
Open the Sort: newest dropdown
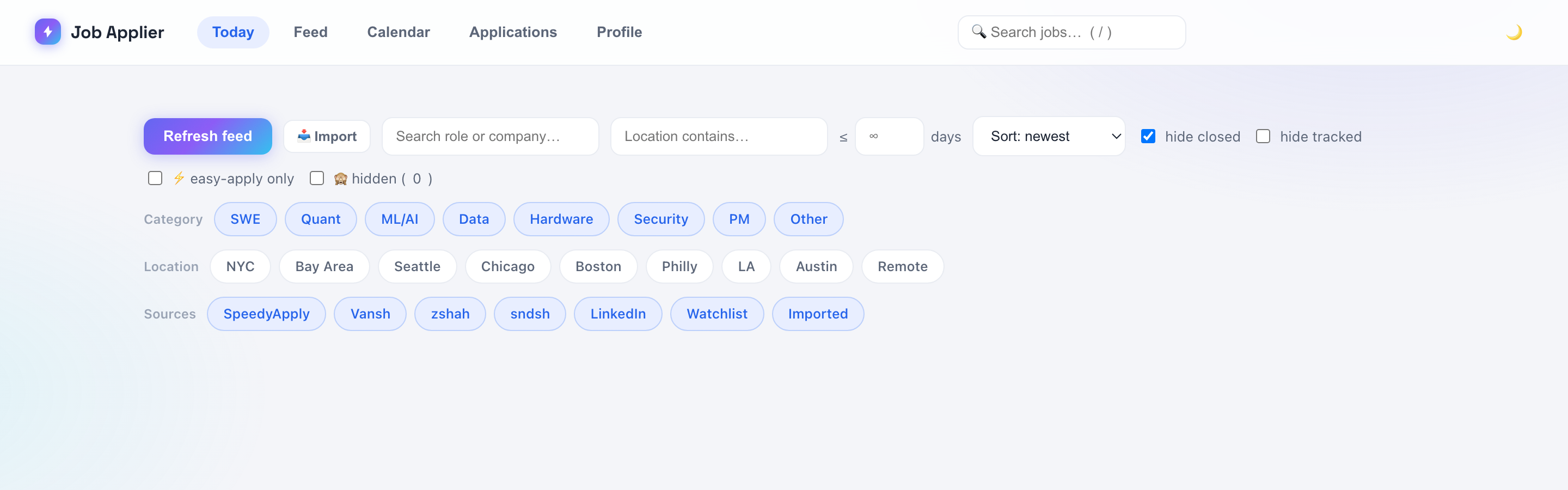click(1048, 136)
